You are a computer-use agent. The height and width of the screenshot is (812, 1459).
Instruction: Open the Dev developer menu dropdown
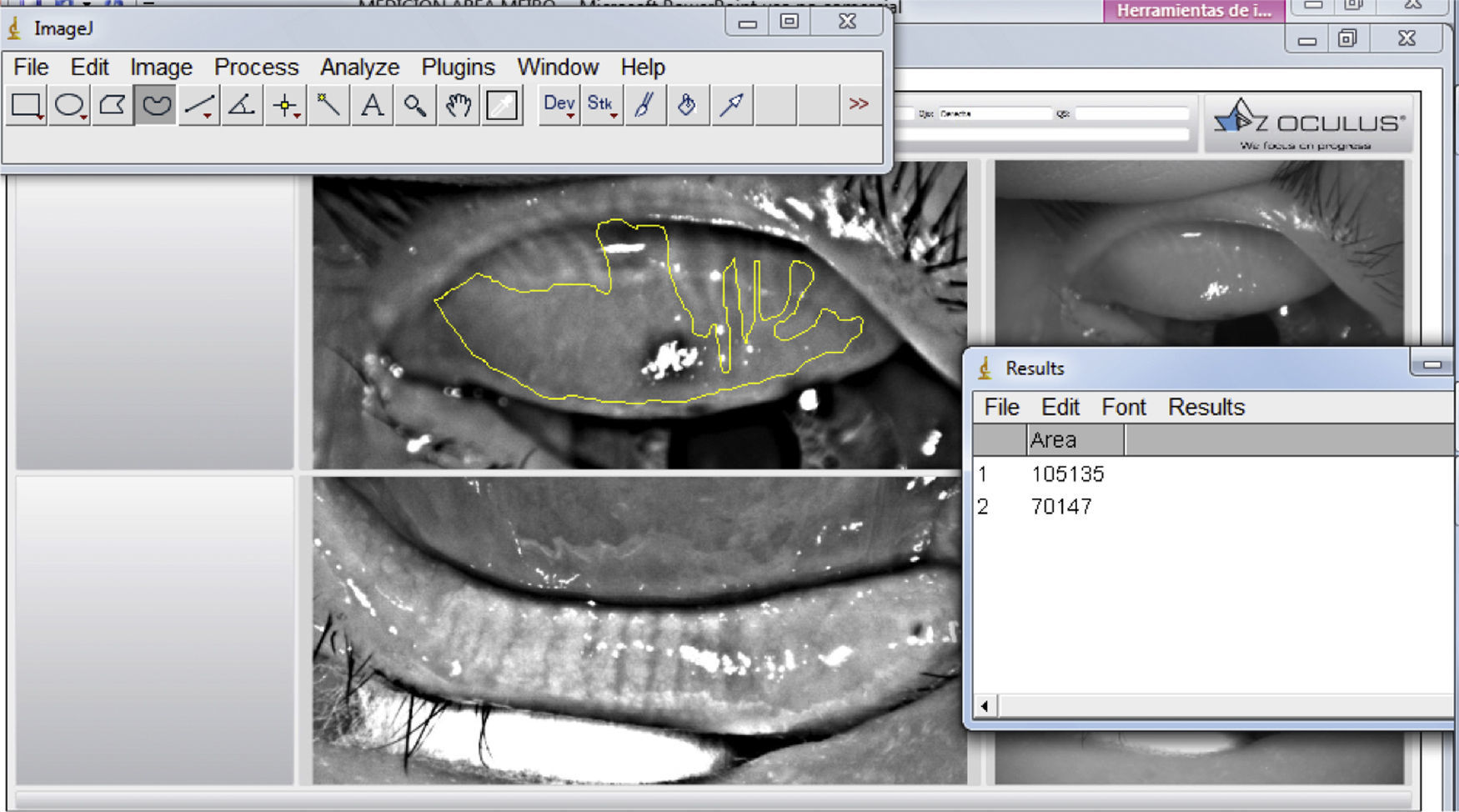pos(559,105)
